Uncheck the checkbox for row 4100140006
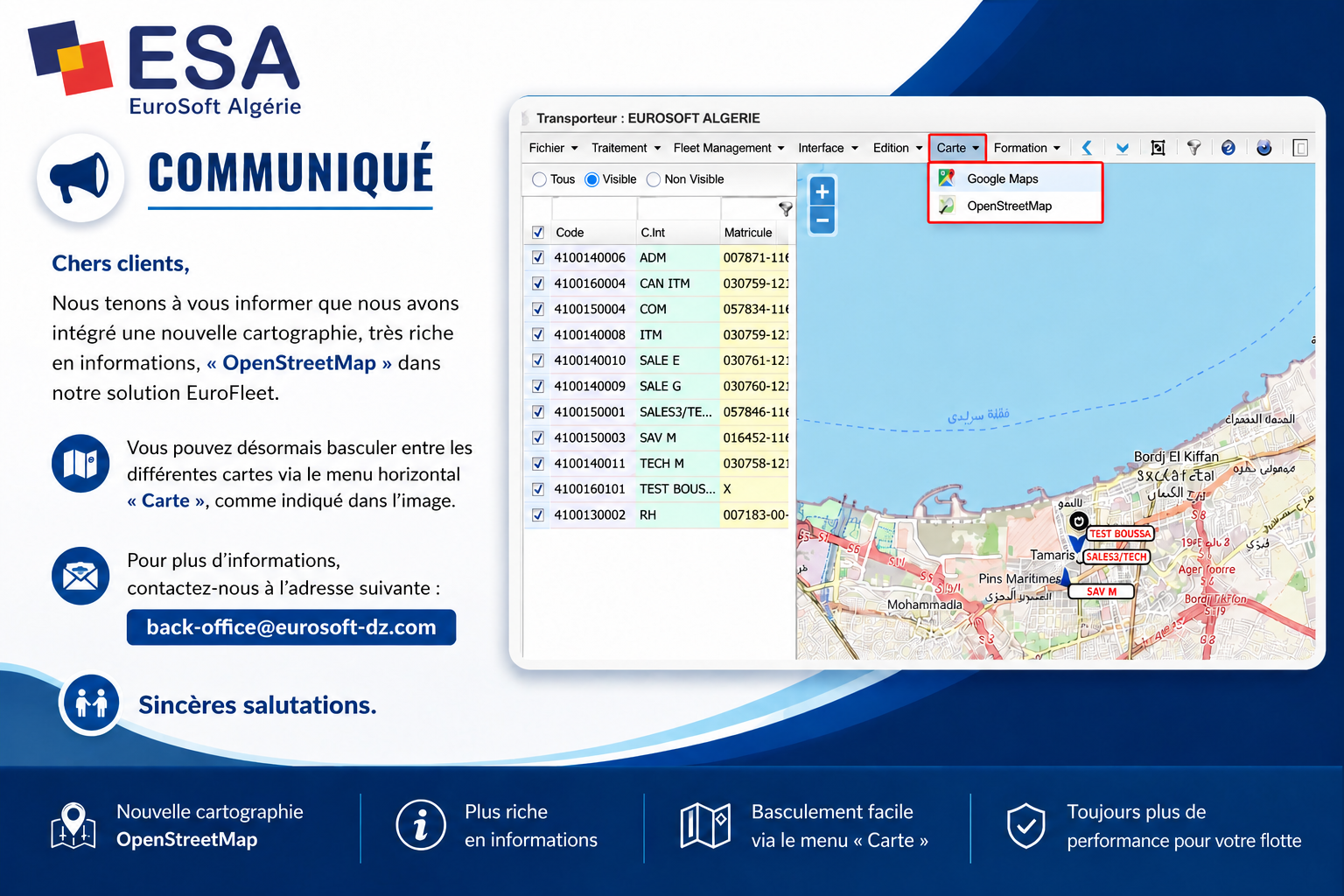 pos(538,258)
